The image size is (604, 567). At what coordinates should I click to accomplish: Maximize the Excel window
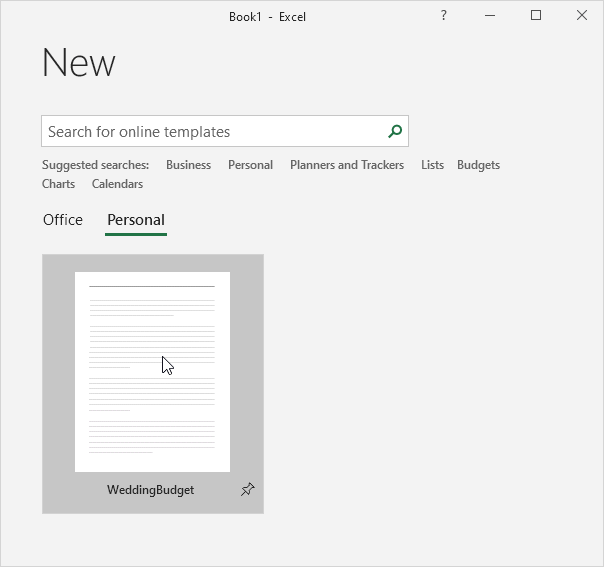click(536, 16)
